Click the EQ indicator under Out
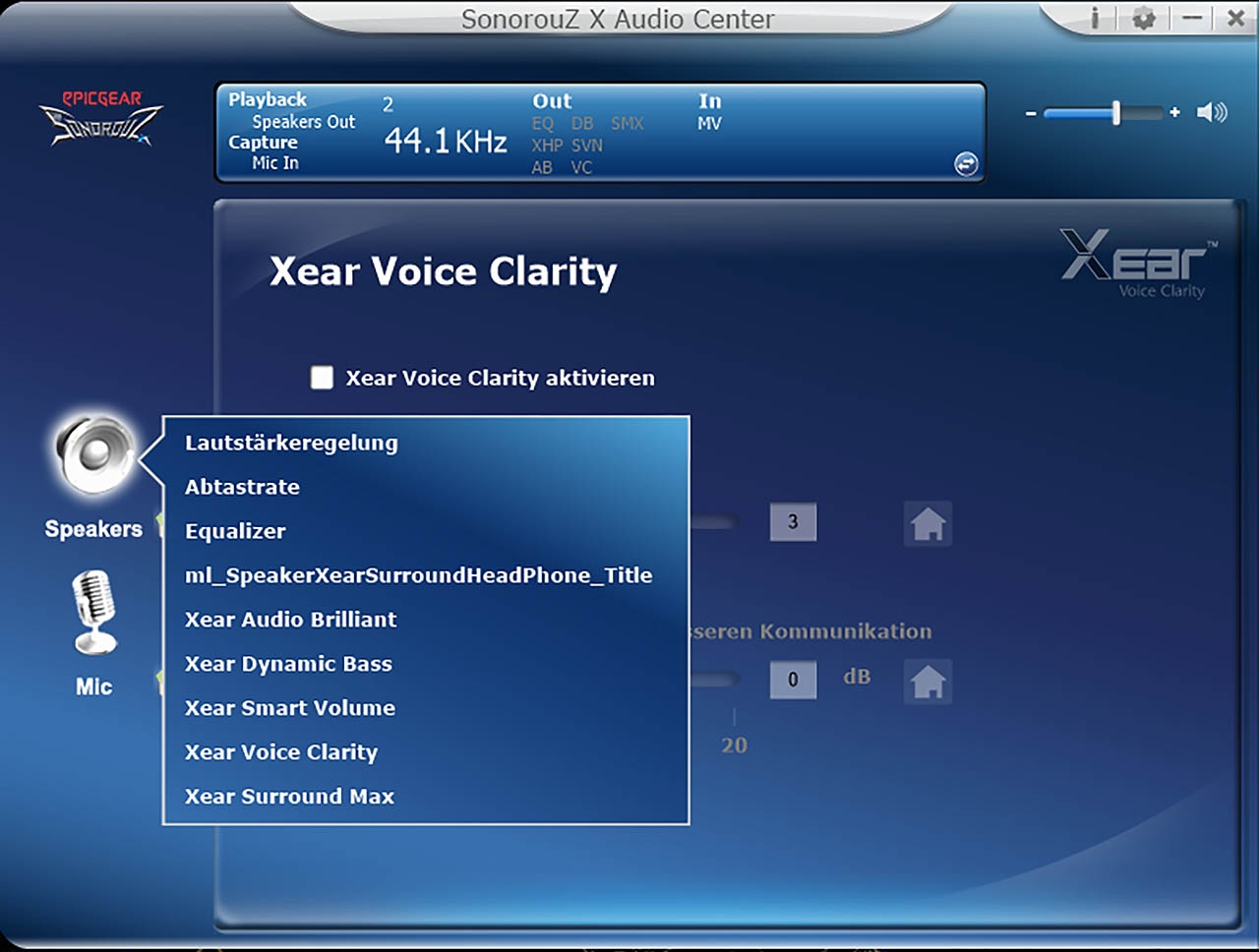The image size is (1259, 952). (543, 124)
